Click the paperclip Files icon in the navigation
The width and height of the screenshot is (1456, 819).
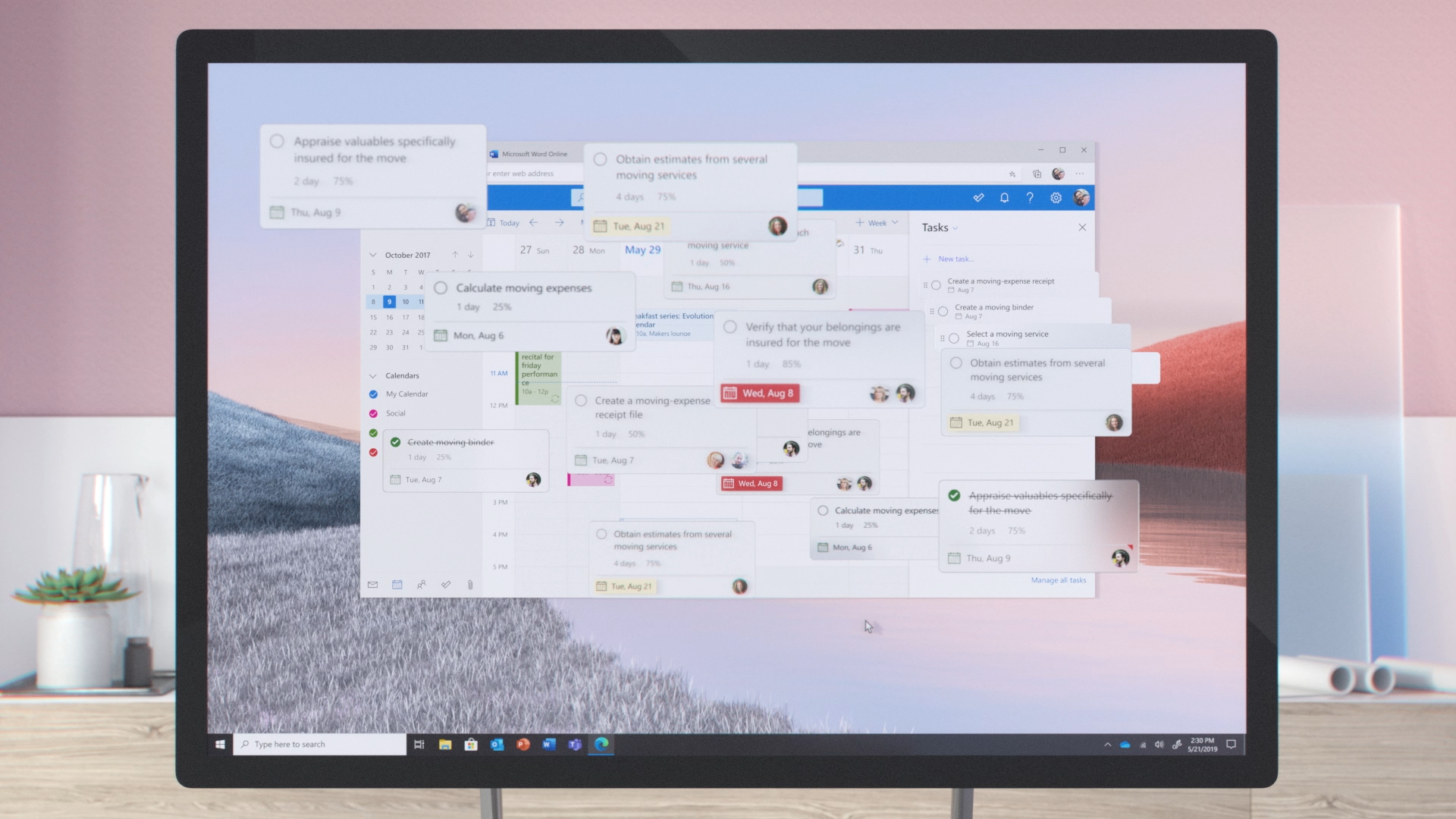coord(470,585)
